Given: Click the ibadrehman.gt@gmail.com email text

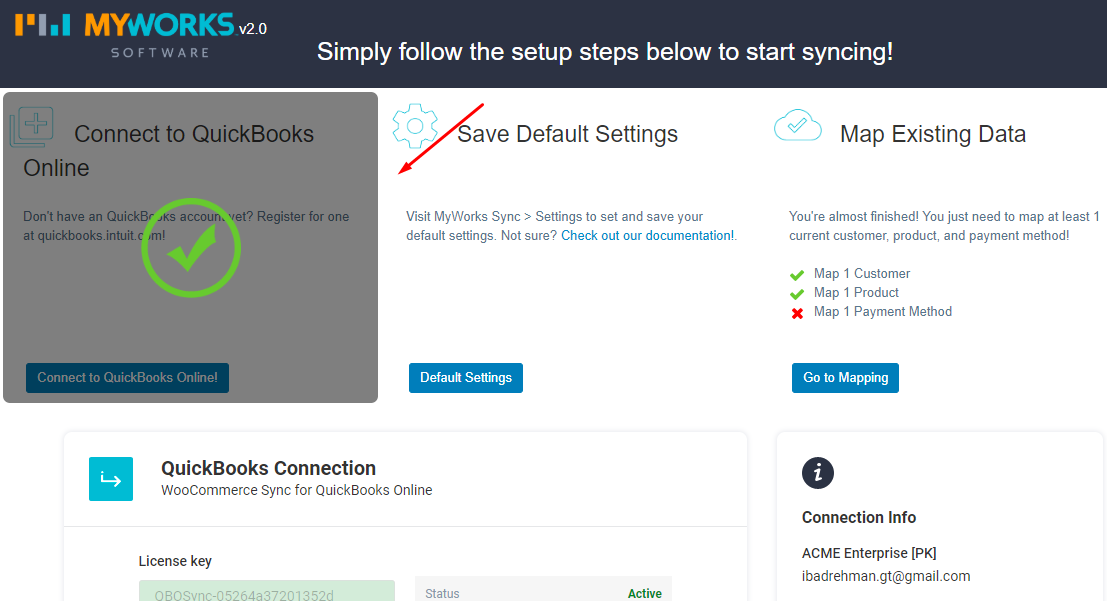Looking at the screenshot, I should pyautogui.click(x=885, y=576).
